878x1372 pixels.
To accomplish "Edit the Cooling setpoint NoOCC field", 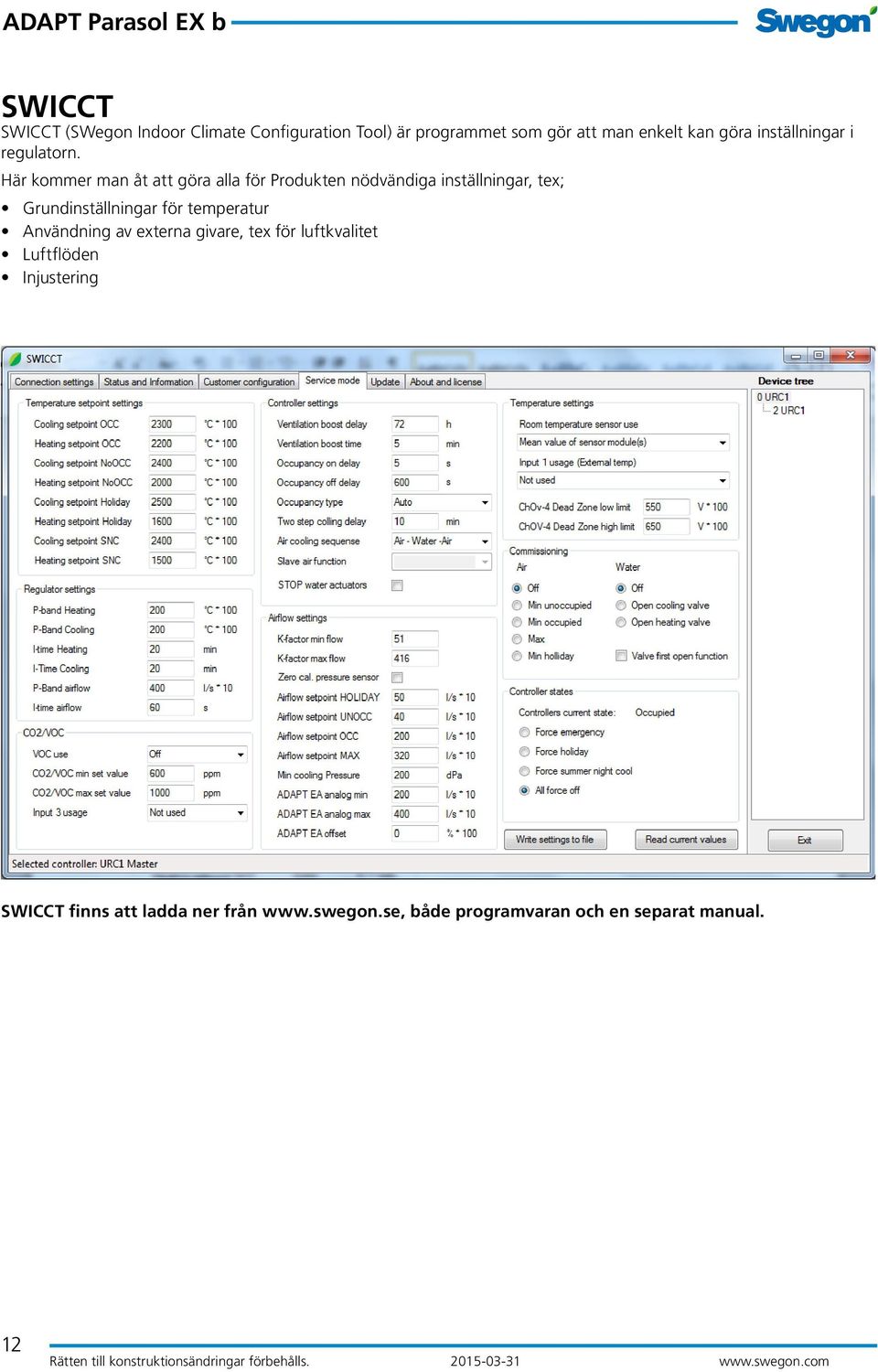I will click(x=172, y=464).
